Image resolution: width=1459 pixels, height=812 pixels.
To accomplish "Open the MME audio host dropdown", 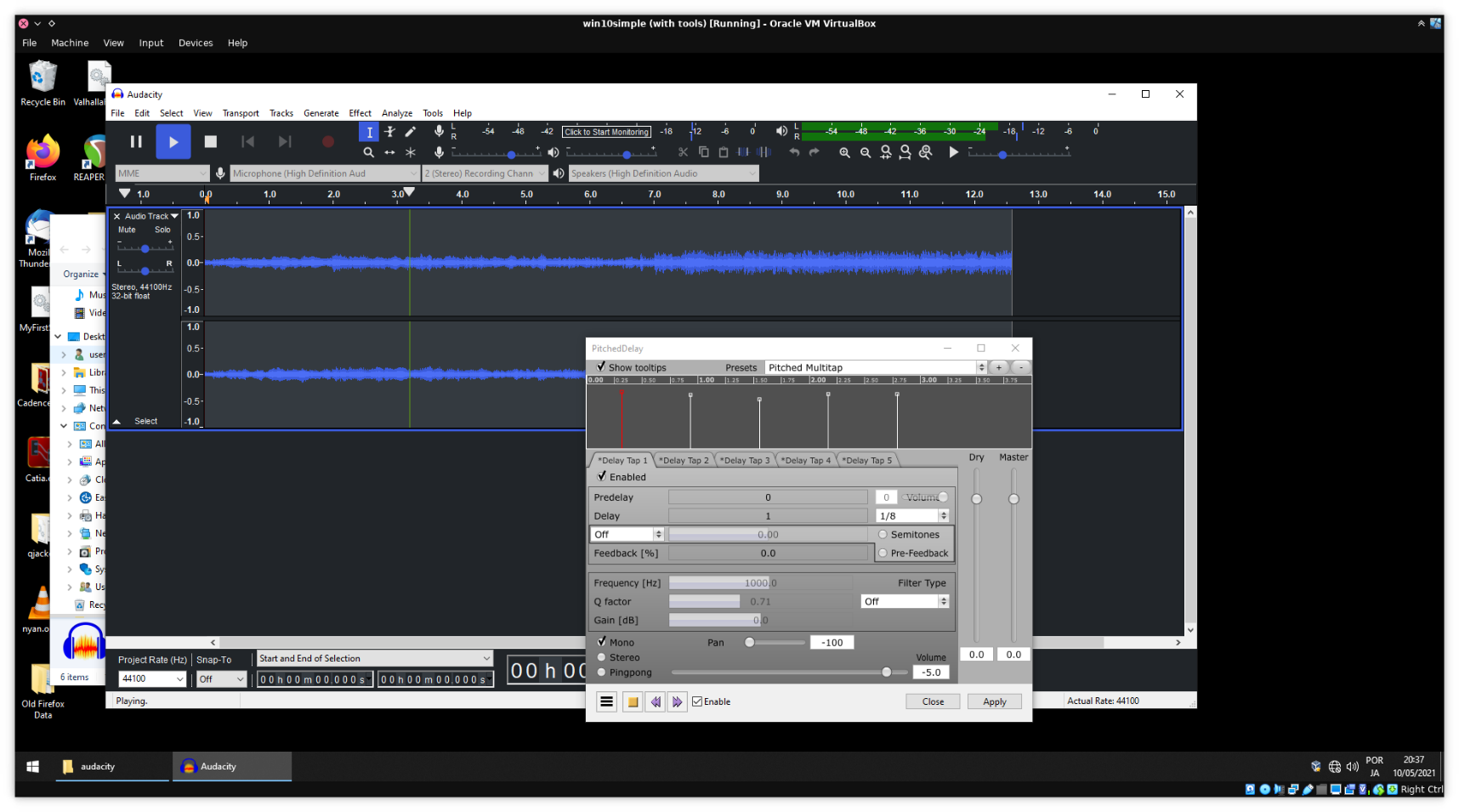I will (162, 173).
